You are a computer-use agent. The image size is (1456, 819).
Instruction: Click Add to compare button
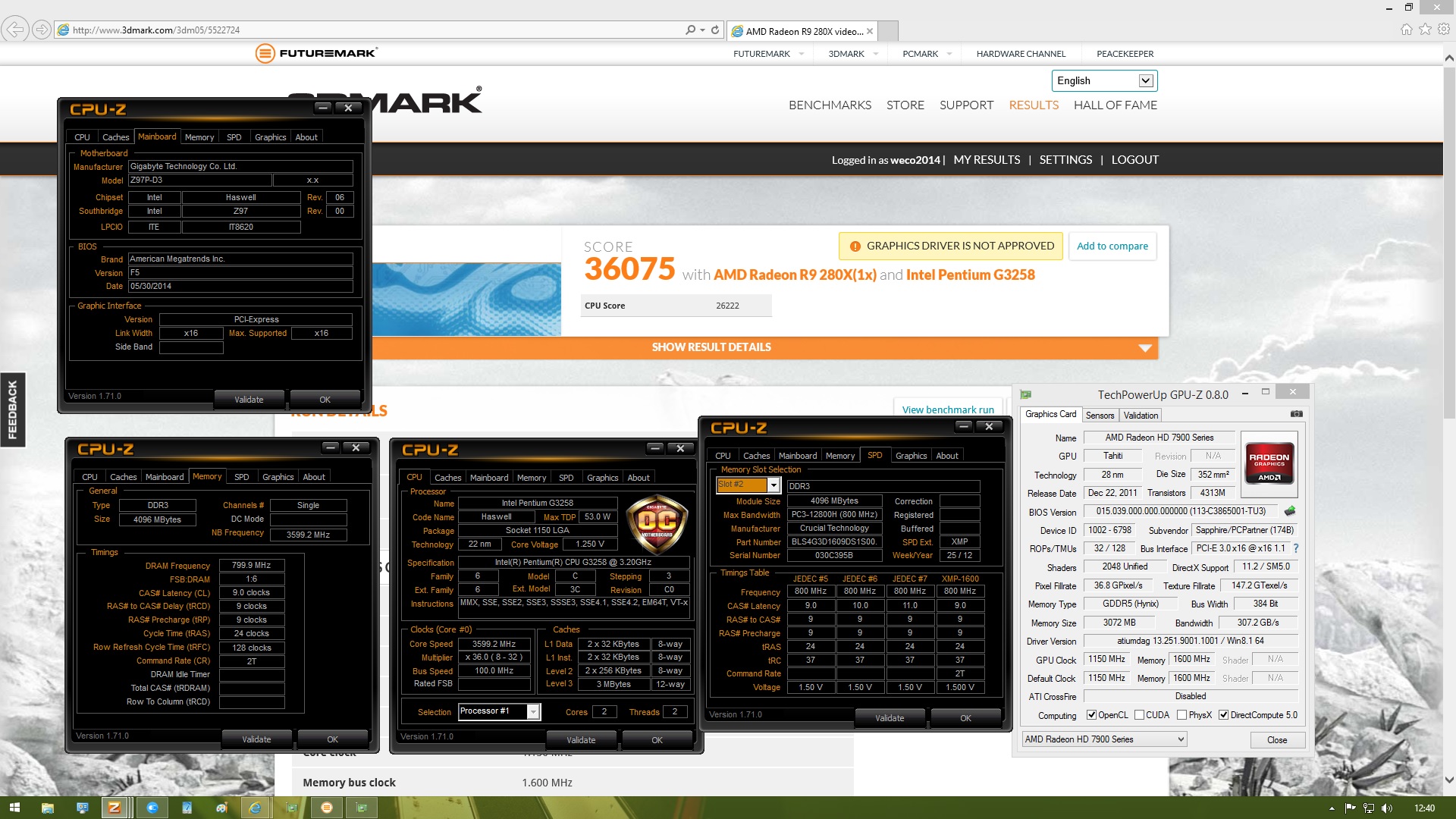(x=1112, y=246)
